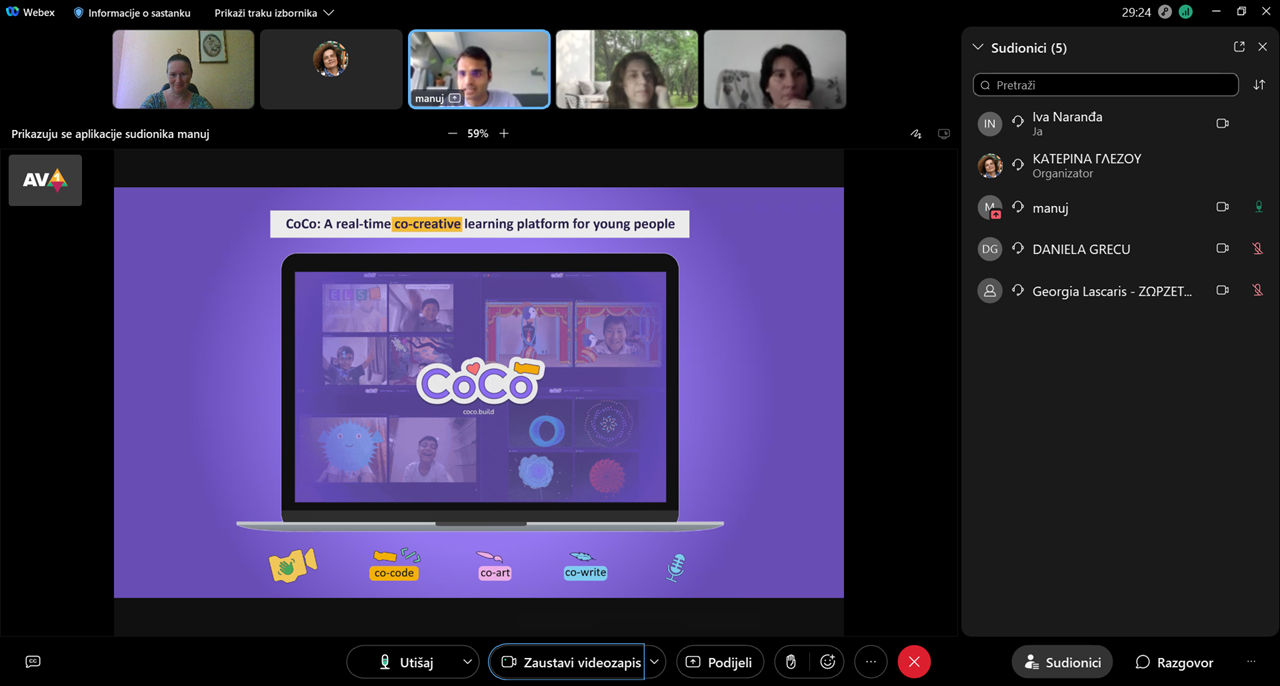Open audio options arrow beside Utišaj
This screenshot has width=1280, height=686.
click(x=467, y=662)
